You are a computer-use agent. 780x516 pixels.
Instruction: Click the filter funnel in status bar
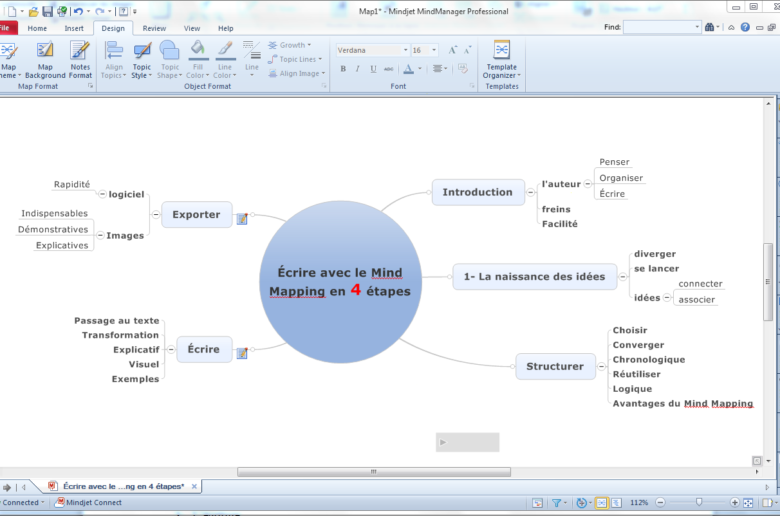[x=557, y=503]
